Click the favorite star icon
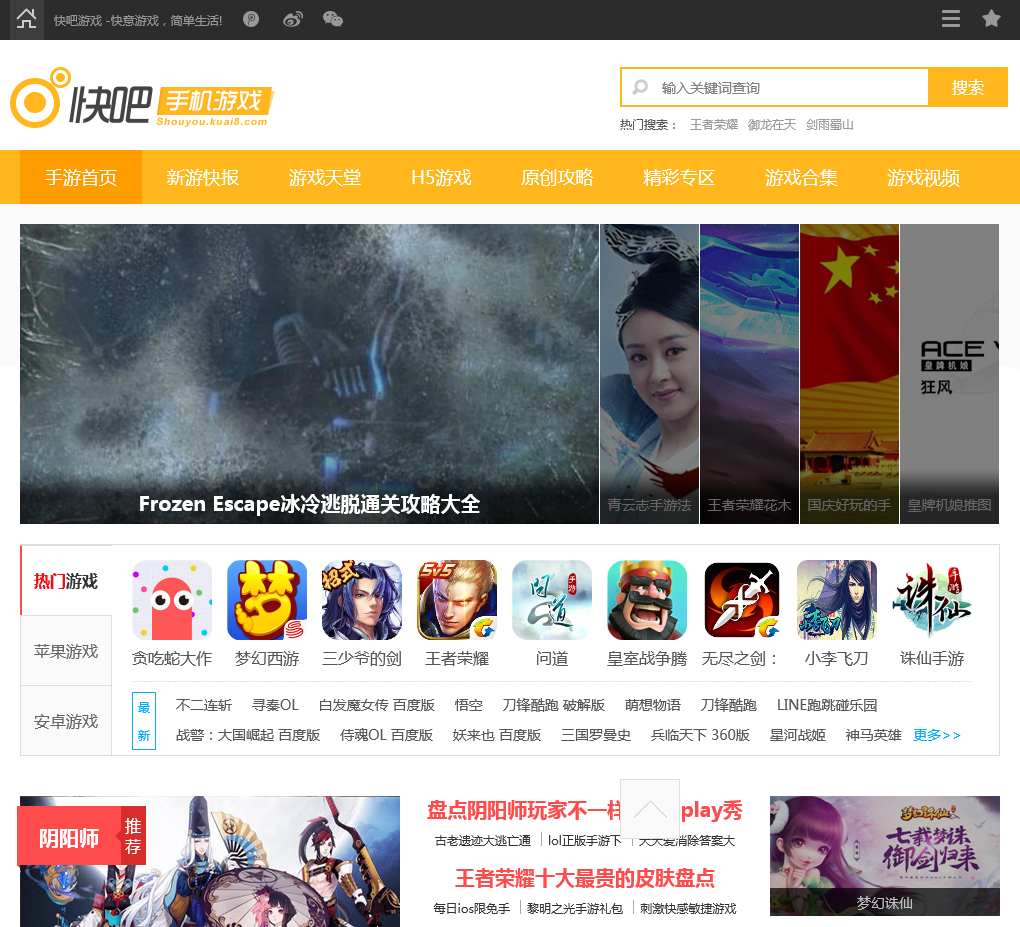This screenshot has height=927, width=1020. (991, 18)
